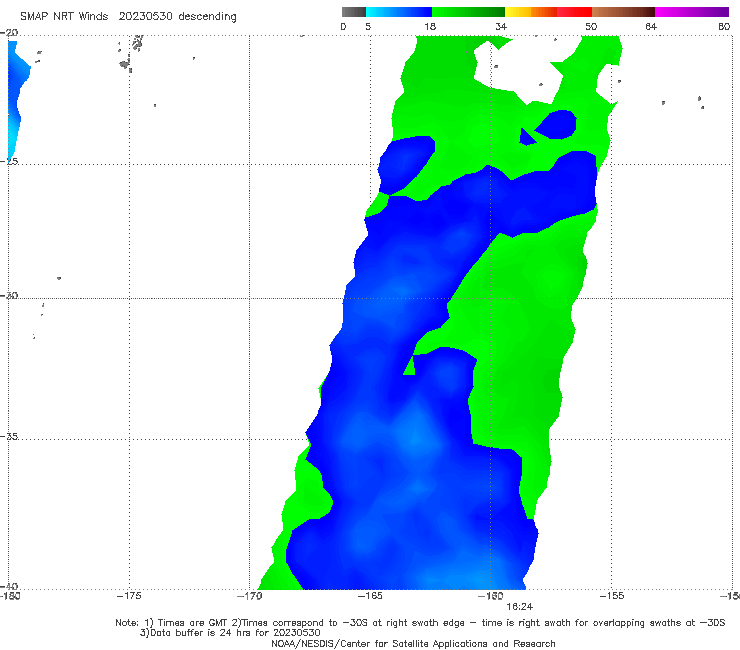The image size is (740, 650).
Task: Click the small green triangle inside the blue region
Action: pyautogui.click(x=410, y=367)
